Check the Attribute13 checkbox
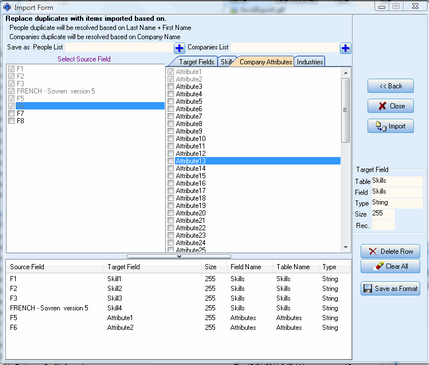 pyautogui.click(x=171, y=161)
